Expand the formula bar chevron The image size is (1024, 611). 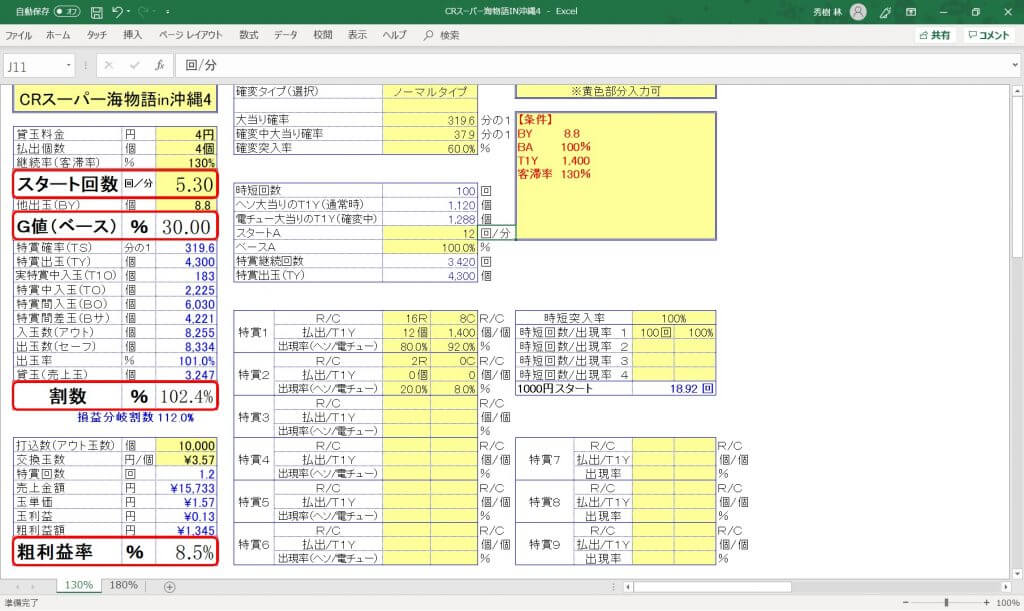[1015, 65]
